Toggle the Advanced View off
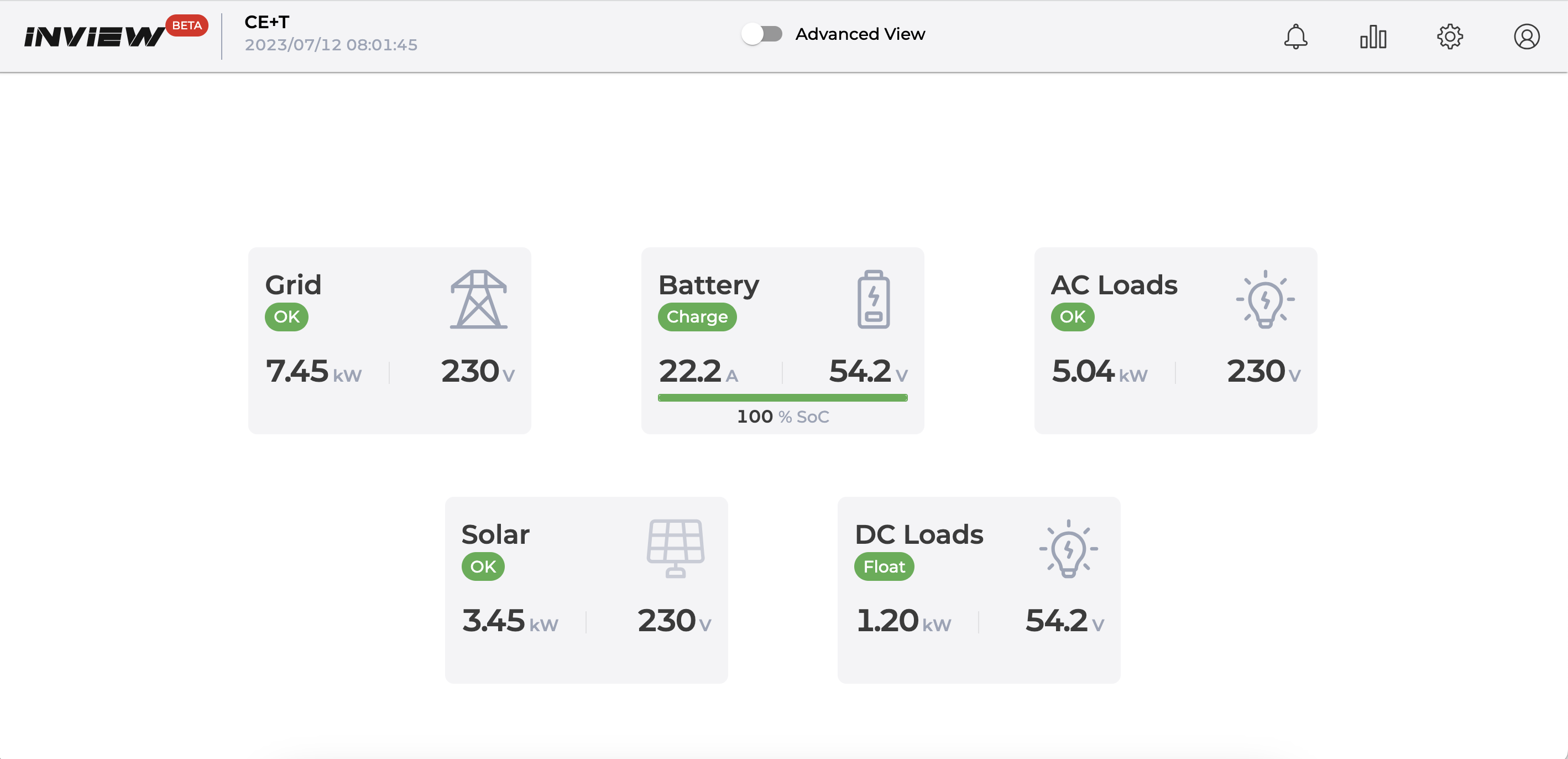This screenshot has height=759, width=1568. pos(761,34)
